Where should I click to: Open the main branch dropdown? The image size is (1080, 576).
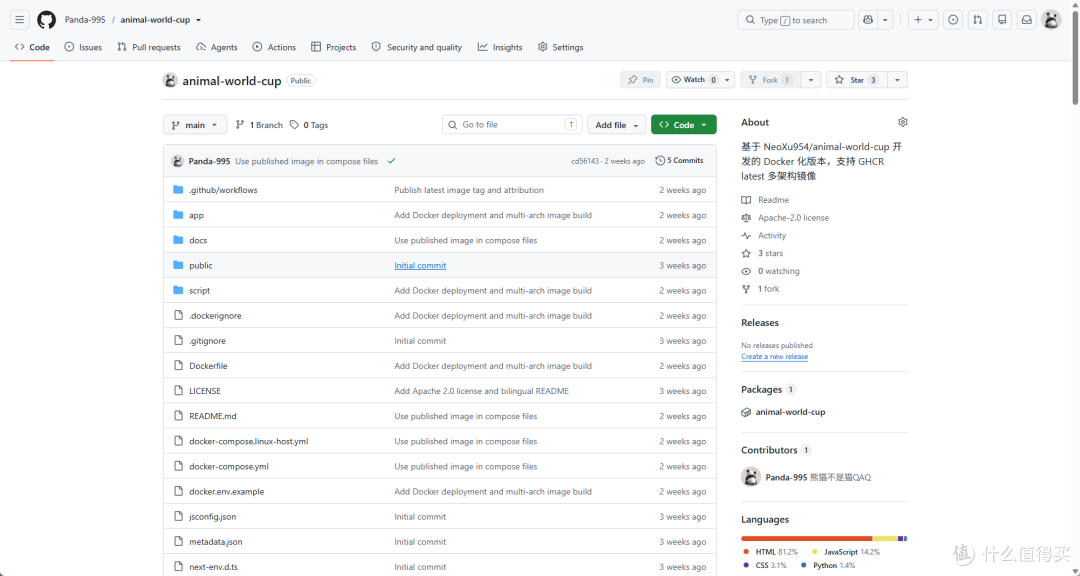195,125
